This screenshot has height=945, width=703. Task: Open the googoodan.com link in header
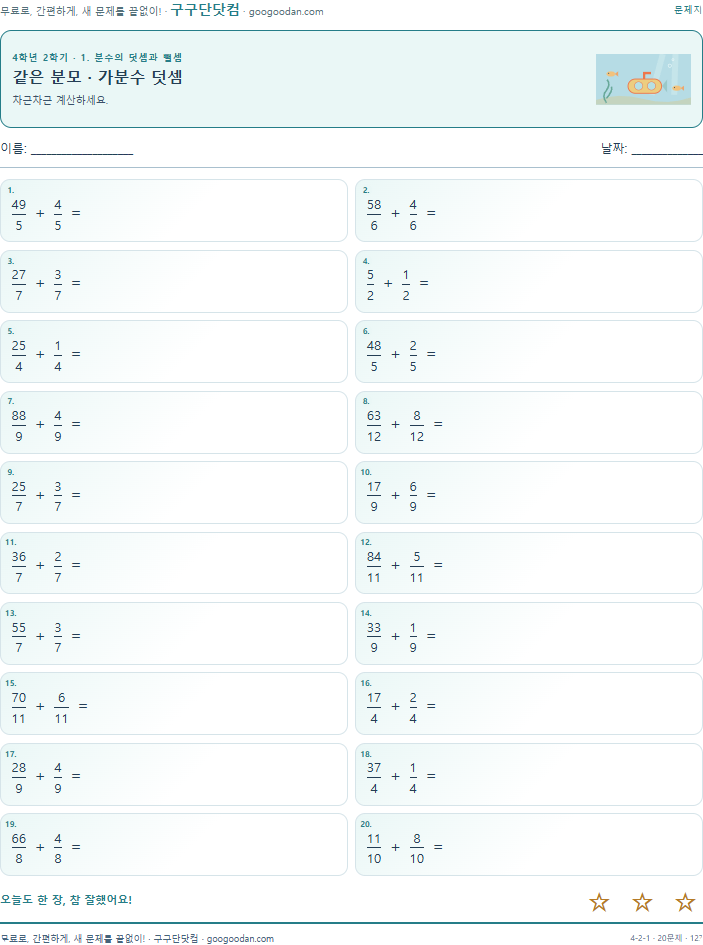[x=286, y=11]
